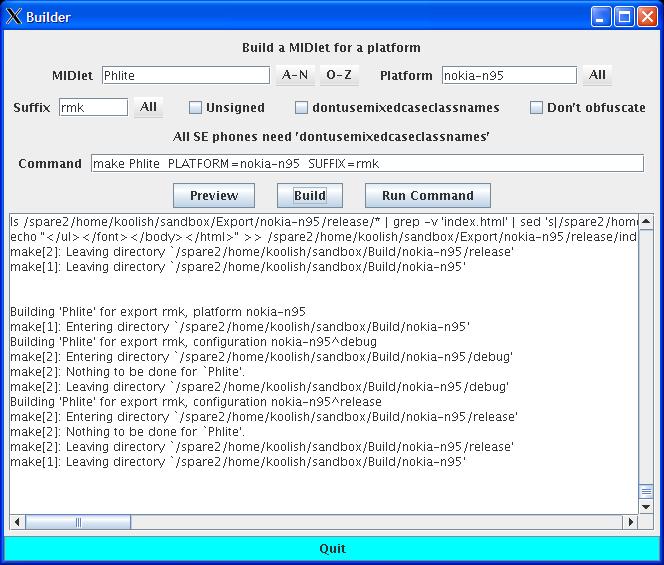Open the O–Z MIDlet list
The width and height of the screenshot is (664, 565).
(x=339, y=75)
